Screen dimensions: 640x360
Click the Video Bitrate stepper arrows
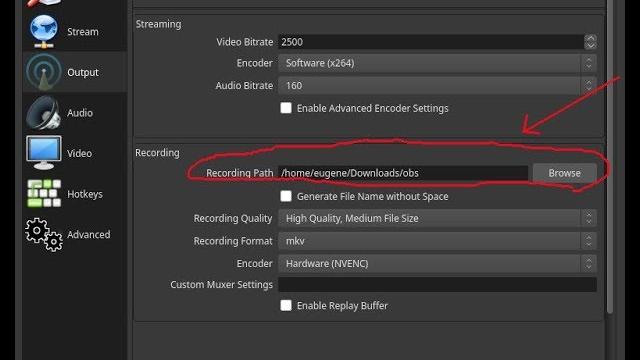(590, 42)
